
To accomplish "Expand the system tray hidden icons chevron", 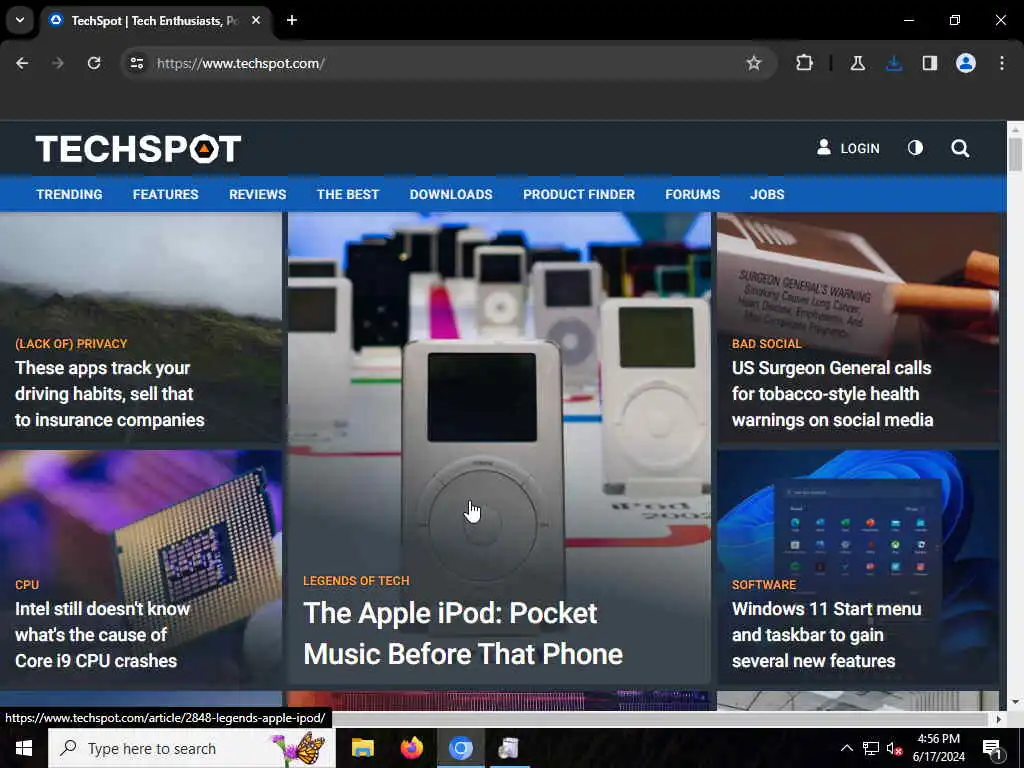I will tap(846, 748).
